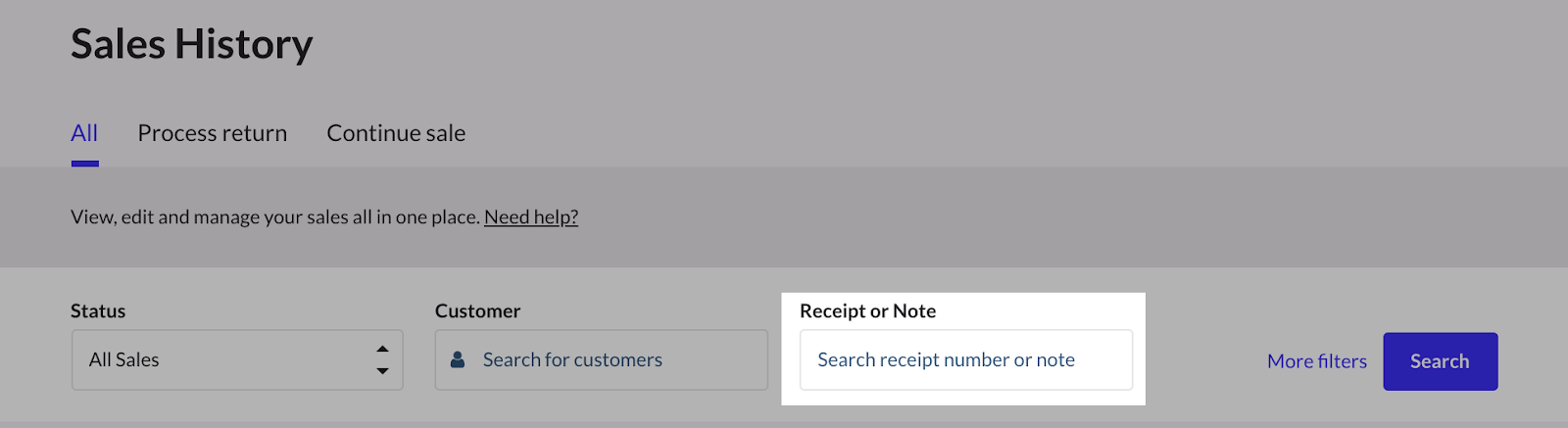
Task: Click the Sales History page heading
Action: (192, 45)
